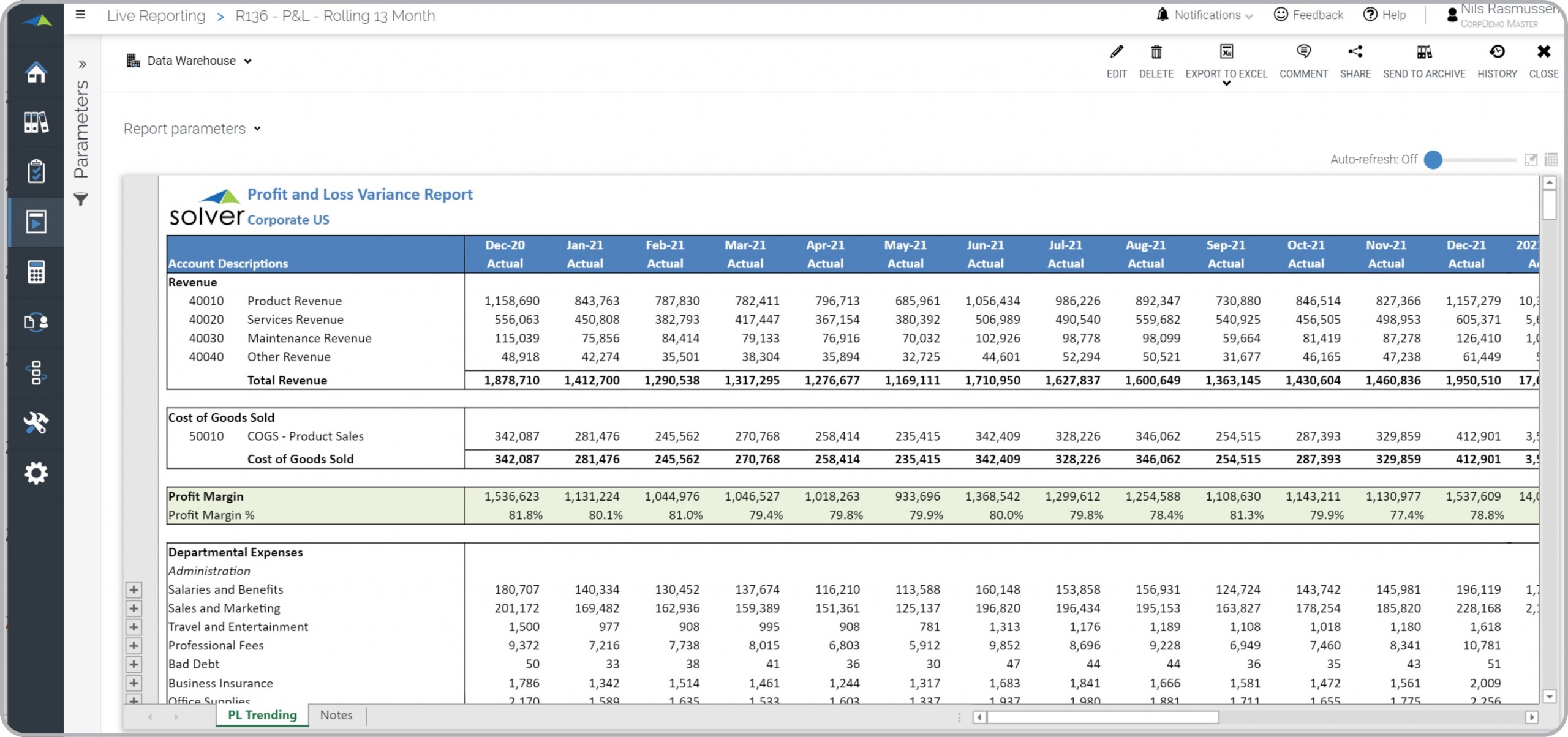Click the Delete trash icon

point(1156,53)
